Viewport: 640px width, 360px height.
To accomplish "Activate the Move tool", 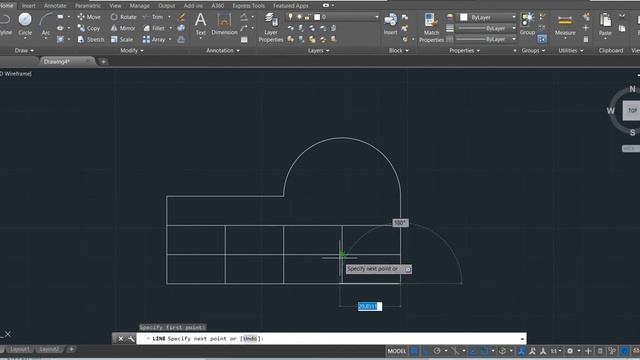I will tap(89, 17).
